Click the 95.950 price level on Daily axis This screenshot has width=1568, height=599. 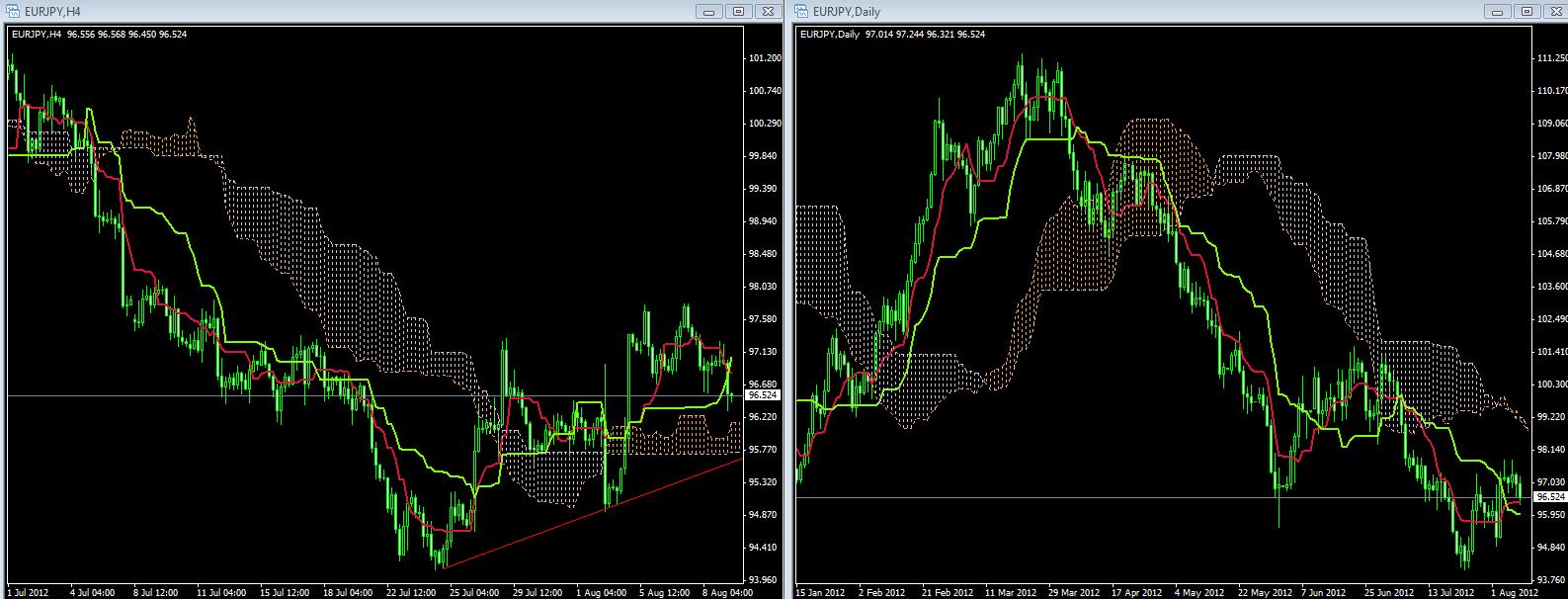[1552, 515]
